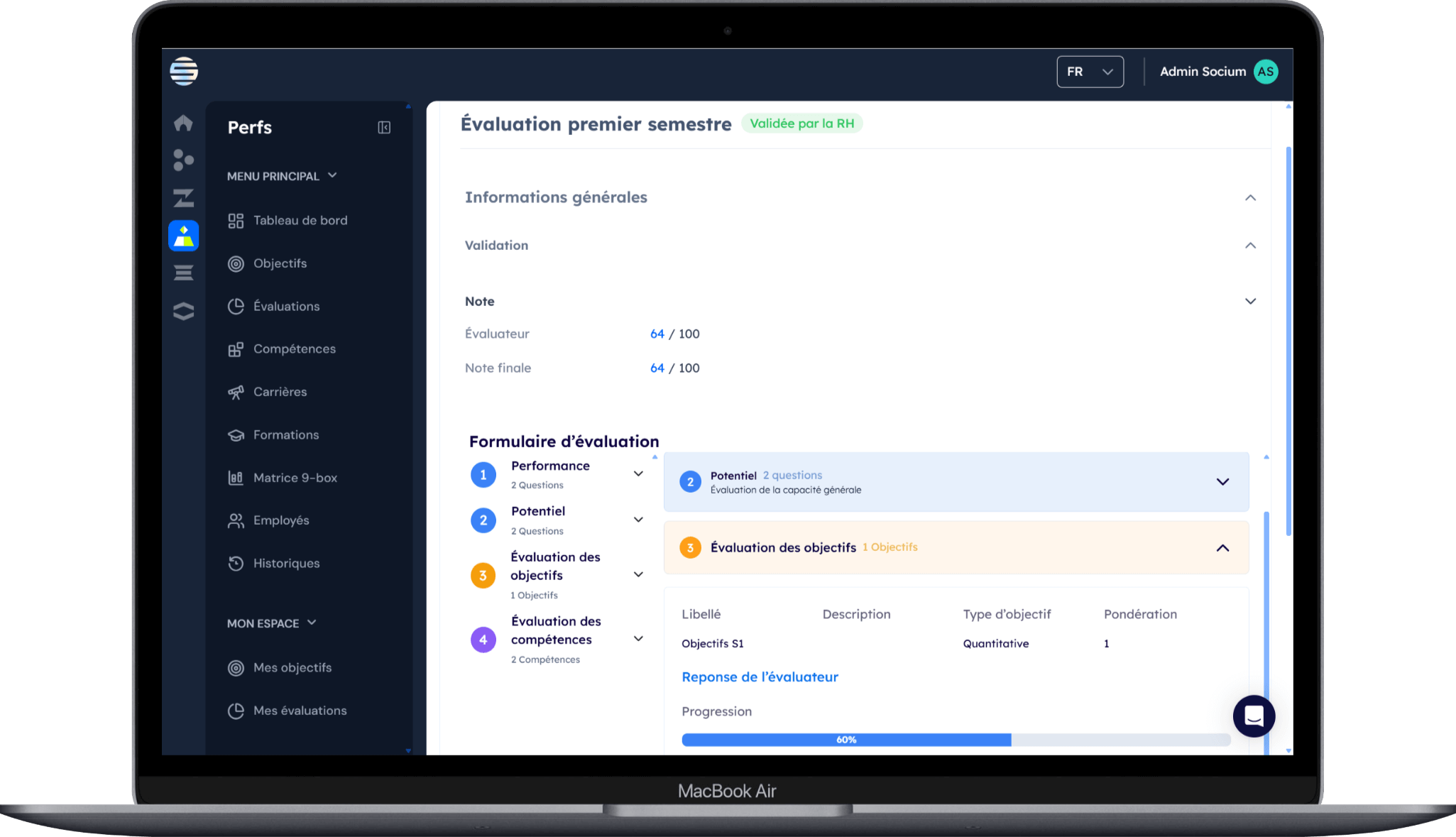
Task: Click the Reponse de l'évaluateur link
Action: coord(760,677)
